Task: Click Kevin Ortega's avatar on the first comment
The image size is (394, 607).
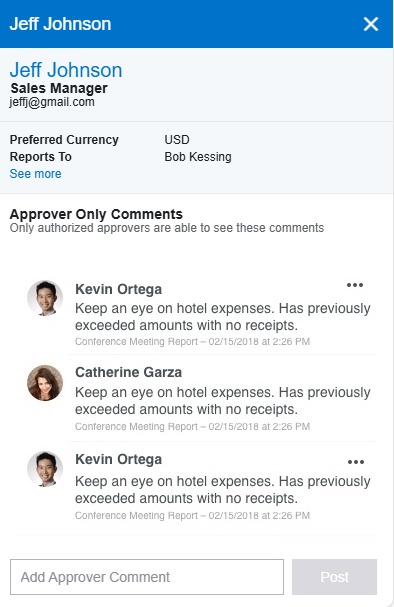Action: (x=45, y=298)
